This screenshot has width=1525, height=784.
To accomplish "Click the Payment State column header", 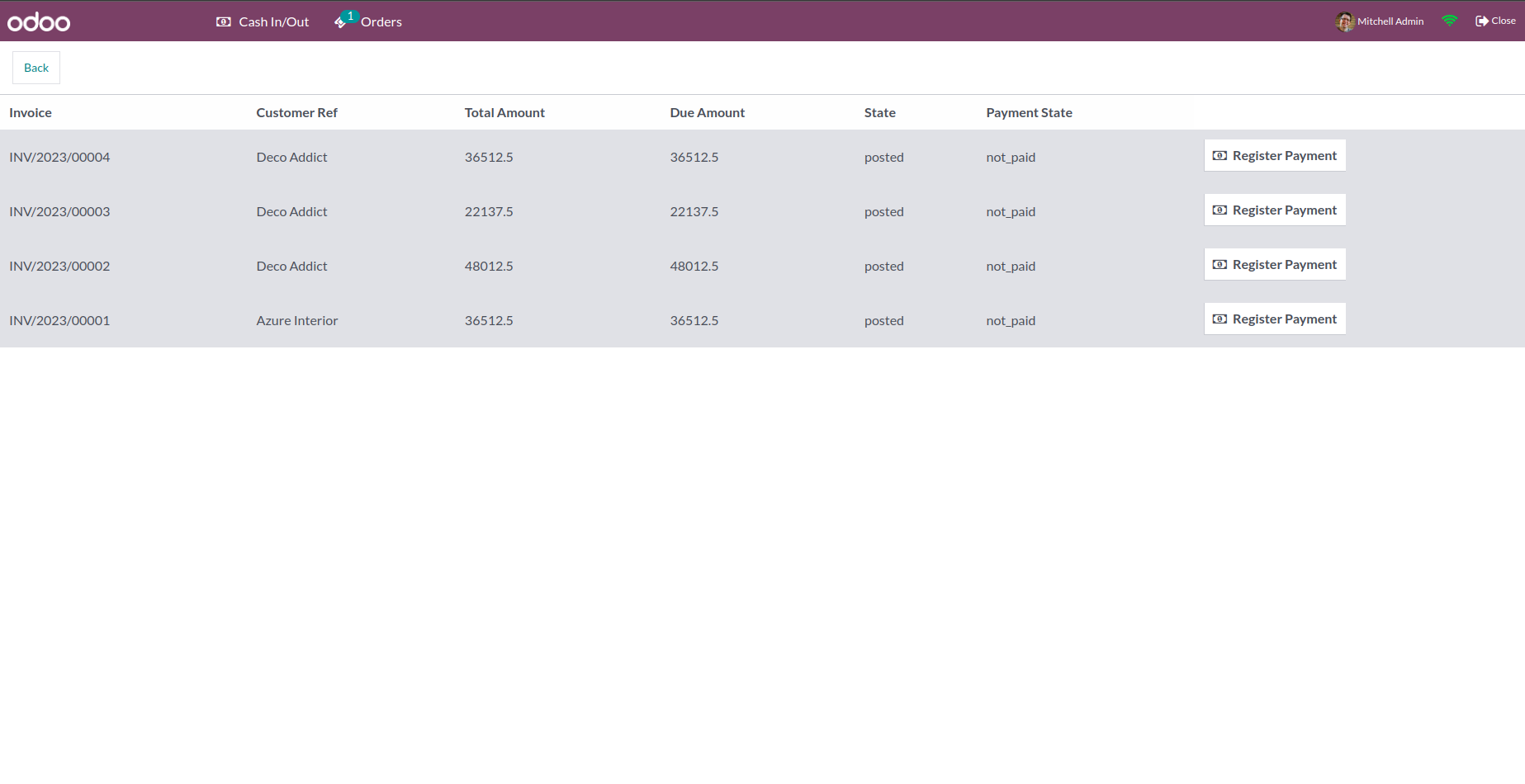I will coord(1029,112).
